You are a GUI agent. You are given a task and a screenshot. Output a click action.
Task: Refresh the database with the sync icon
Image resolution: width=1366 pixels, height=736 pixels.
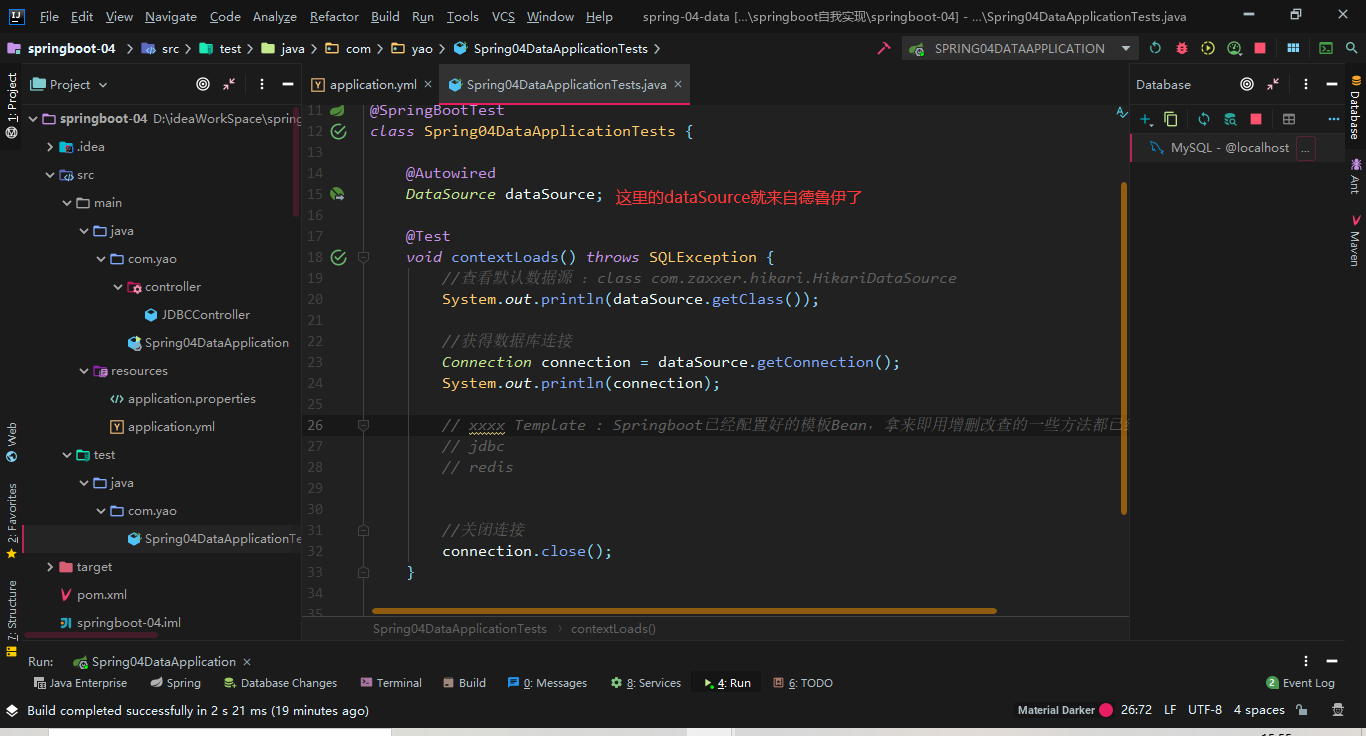coord(1204,119)
